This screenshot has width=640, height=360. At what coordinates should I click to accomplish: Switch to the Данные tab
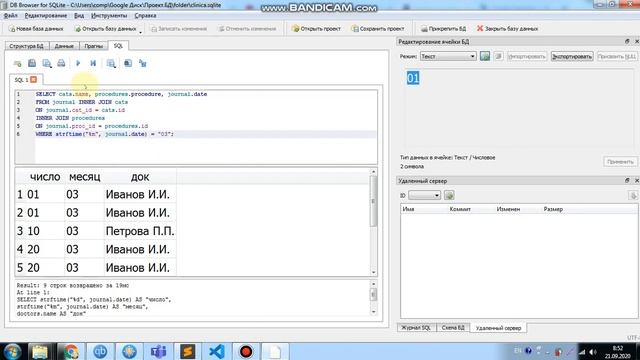click(x=64, y=46)
